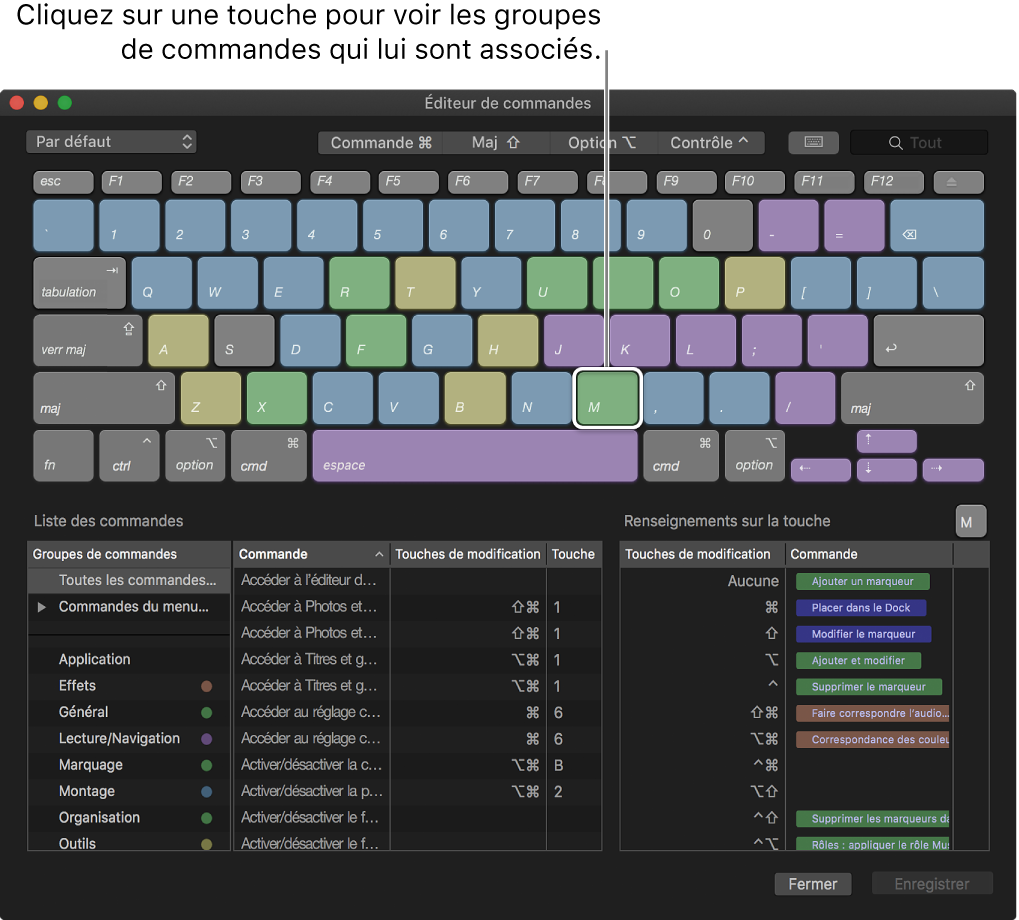
Task: Click the left arrow key
Action: 820,470
